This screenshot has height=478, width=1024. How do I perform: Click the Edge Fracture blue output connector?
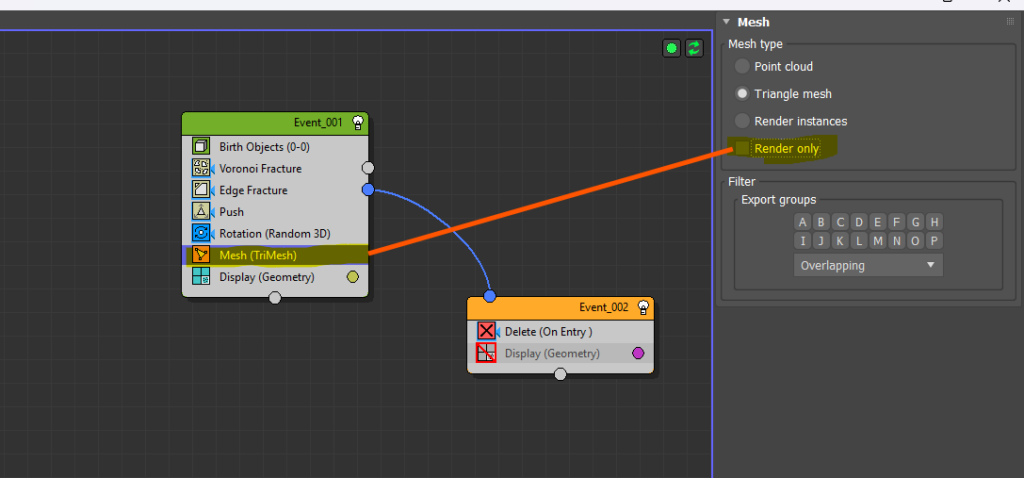point(368,190)
